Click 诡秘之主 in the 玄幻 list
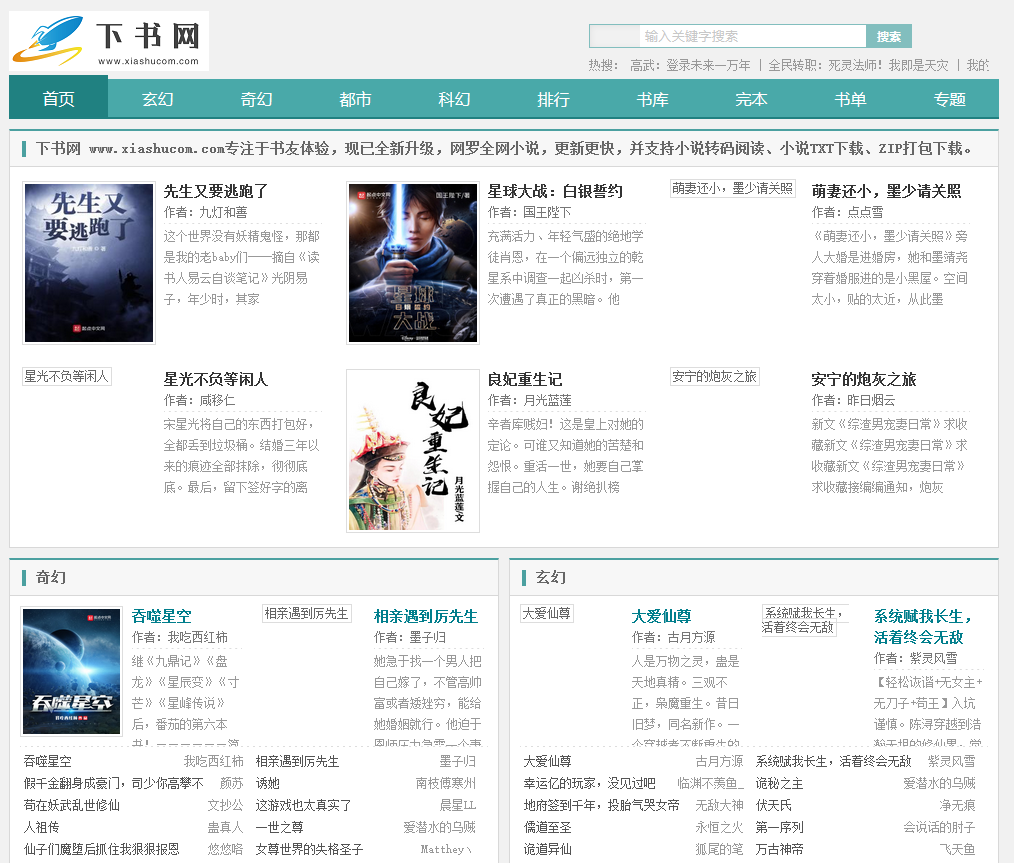 point(779,783)
